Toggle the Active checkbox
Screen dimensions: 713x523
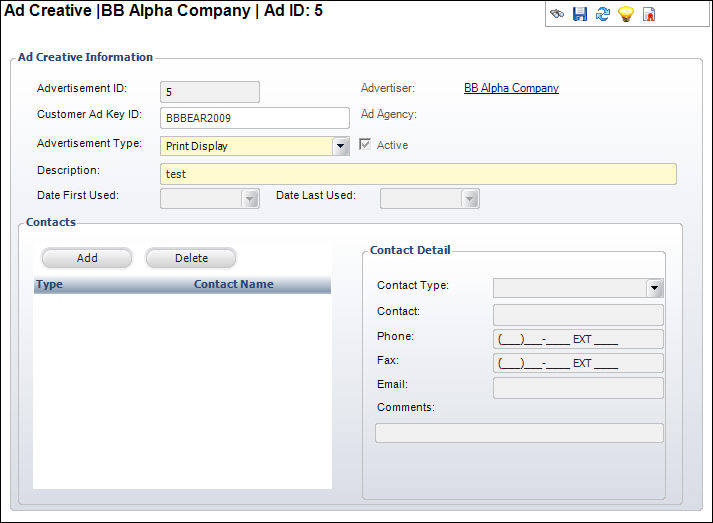(365, 145)
